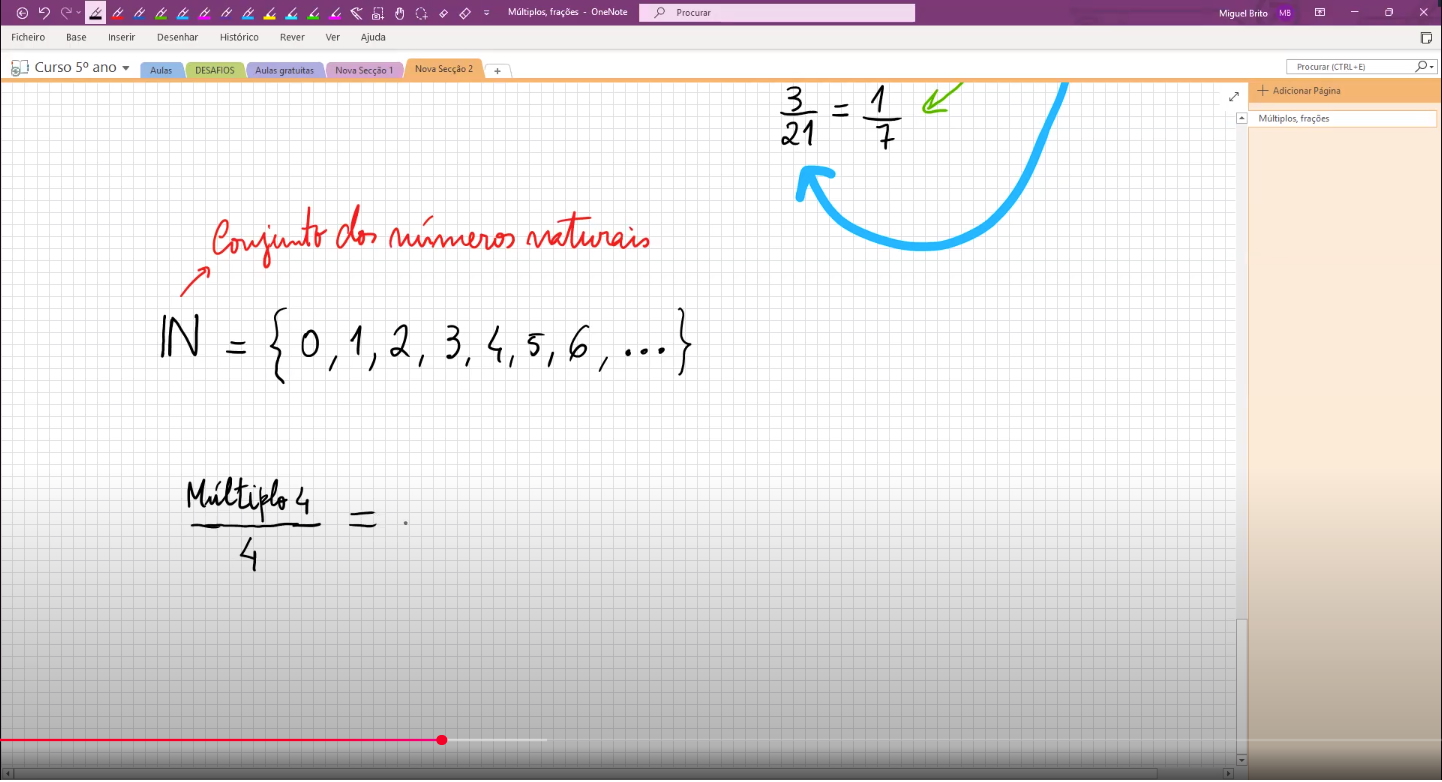Open Ribbon display options

[x=1320, y=12]
